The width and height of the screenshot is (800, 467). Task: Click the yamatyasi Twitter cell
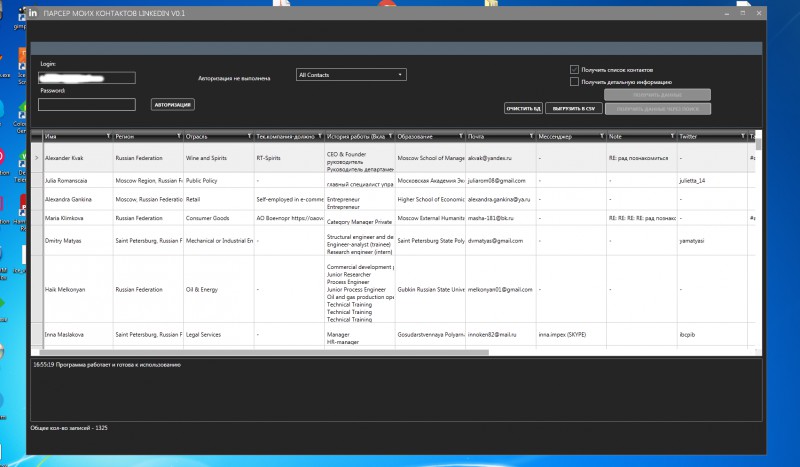coord(712,240)
